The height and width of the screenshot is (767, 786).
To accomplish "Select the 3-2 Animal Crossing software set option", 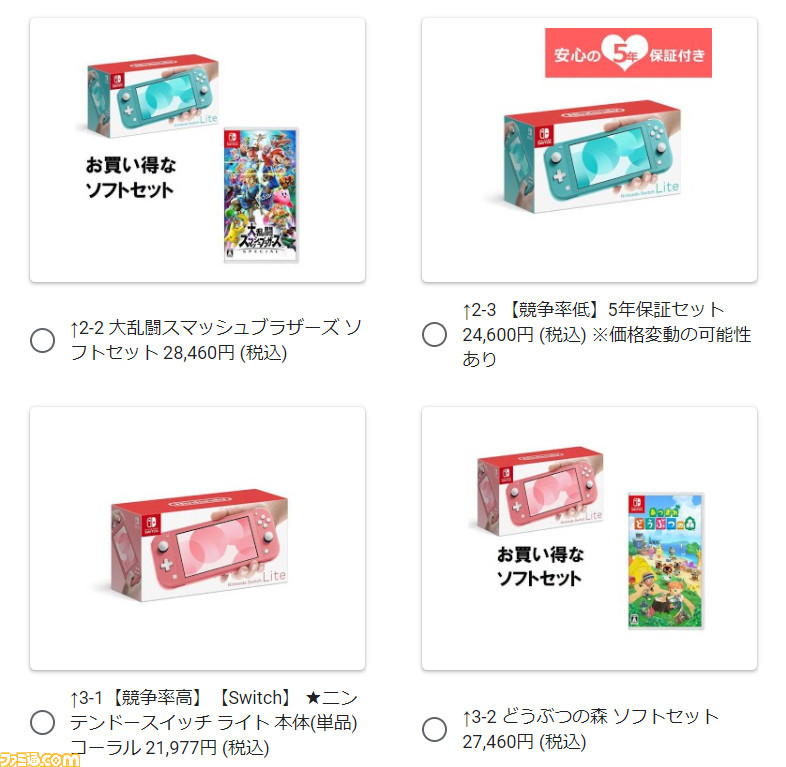I will [x=434, y=729].
